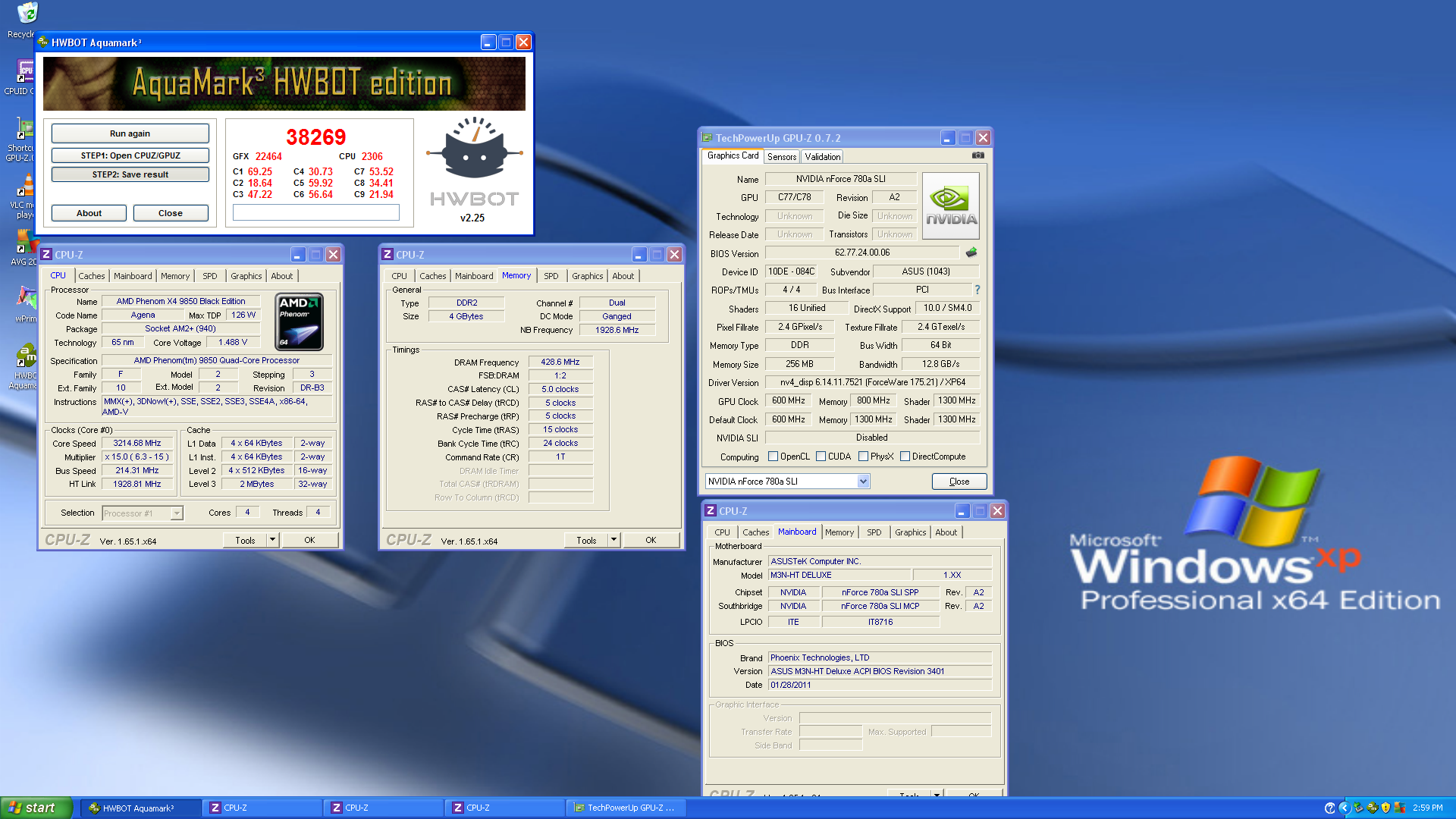
Task: Click the Bus Interface question mark in GPU-Z
Action: [x=977, y=290]
